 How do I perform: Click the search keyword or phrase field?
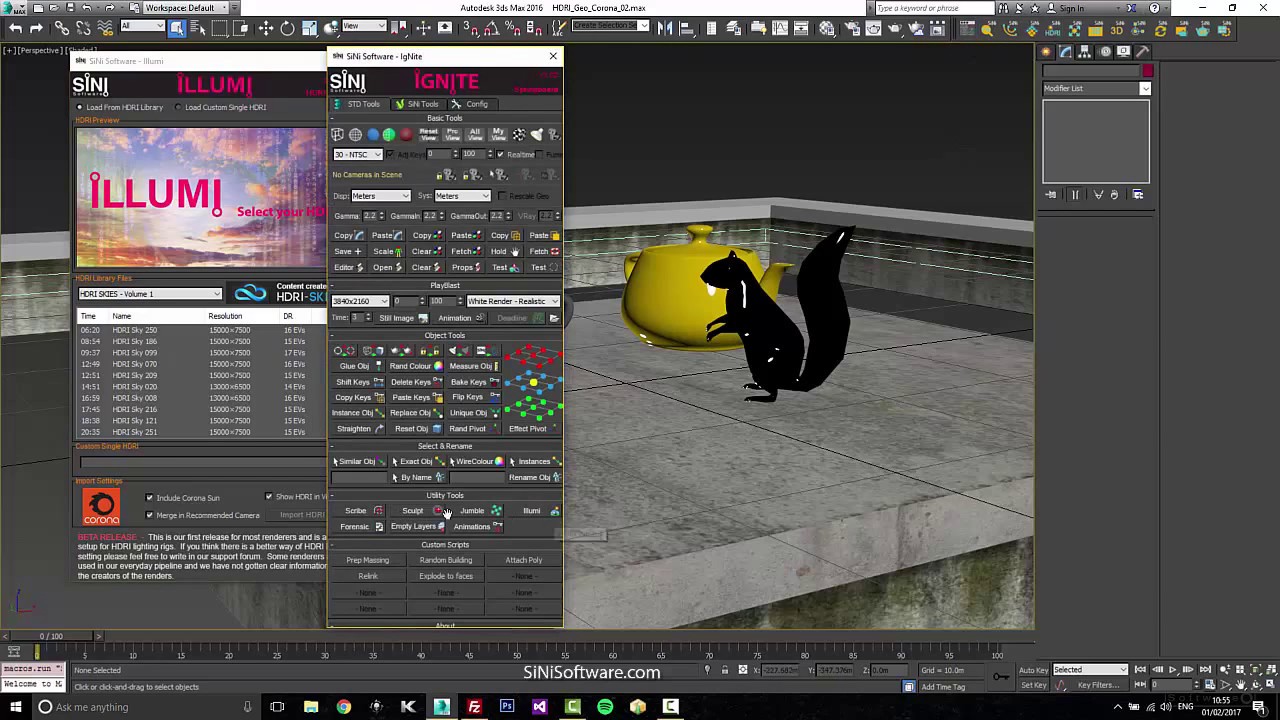935,8
